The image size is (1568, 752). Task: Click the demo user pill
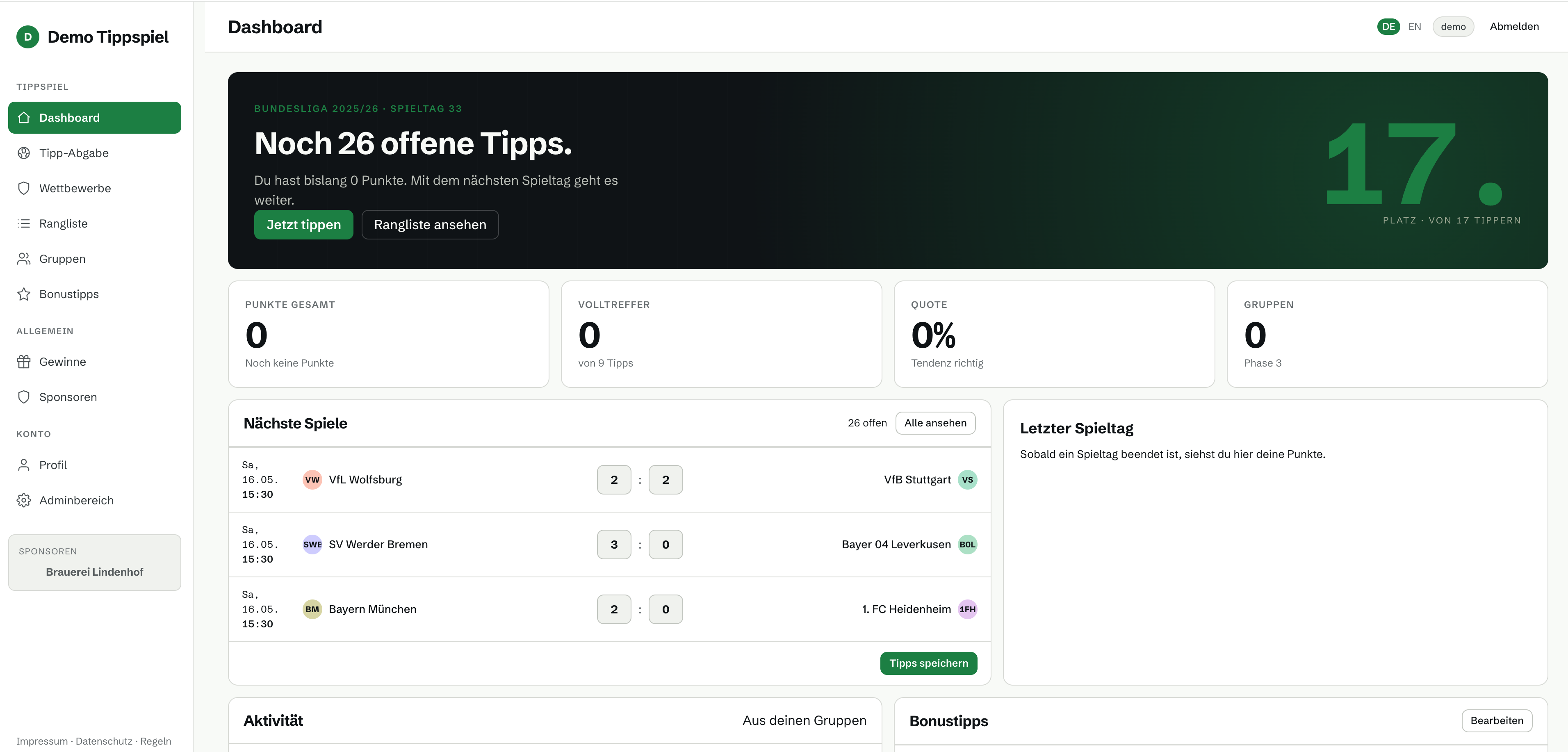[1453, 27]
